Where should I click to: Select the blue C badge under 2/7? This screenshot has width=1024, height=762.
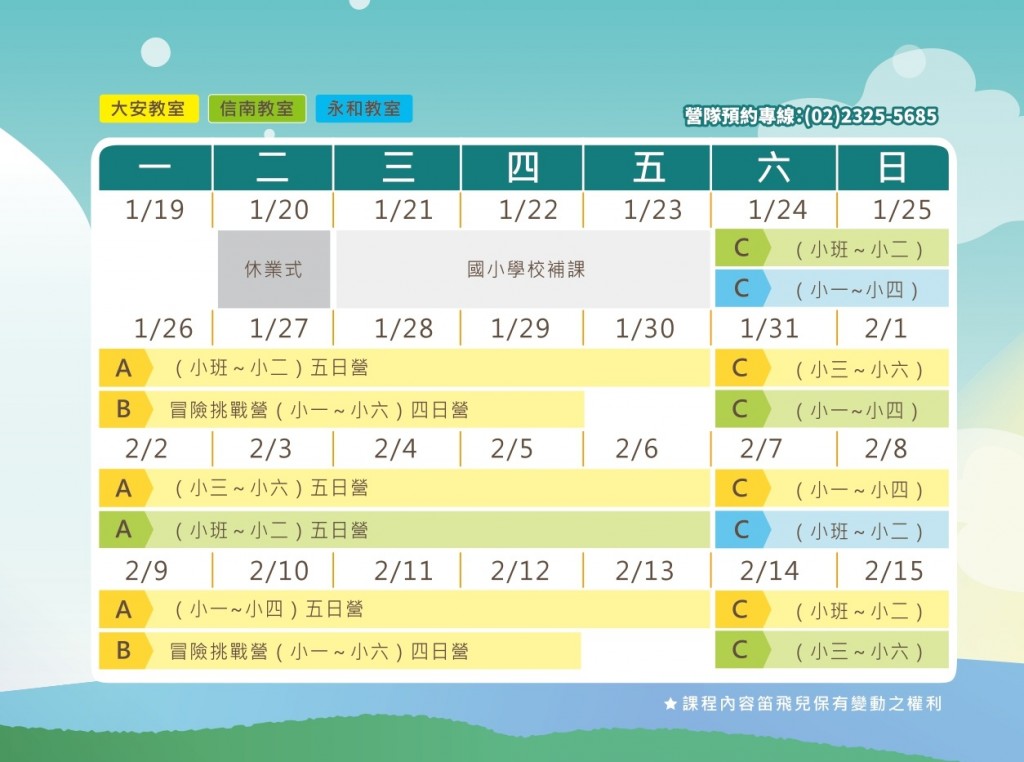[x=742, y=529]
